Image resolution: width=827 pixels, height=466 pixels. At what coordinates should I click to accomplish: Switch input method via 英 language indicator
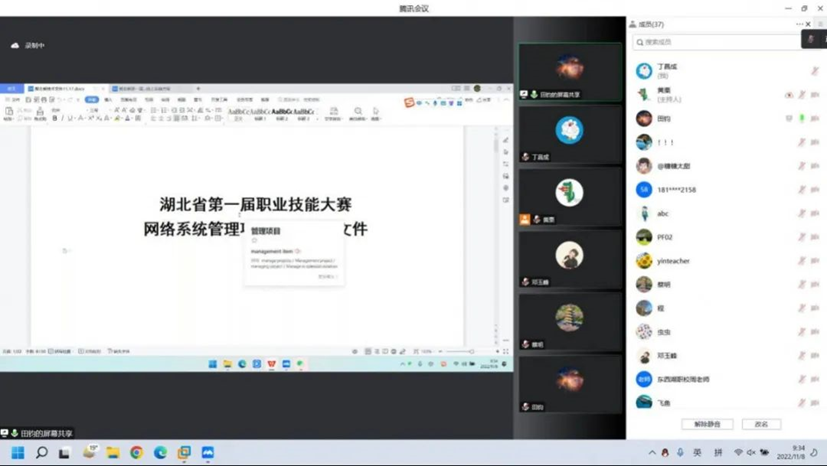[x=697, y=453]
